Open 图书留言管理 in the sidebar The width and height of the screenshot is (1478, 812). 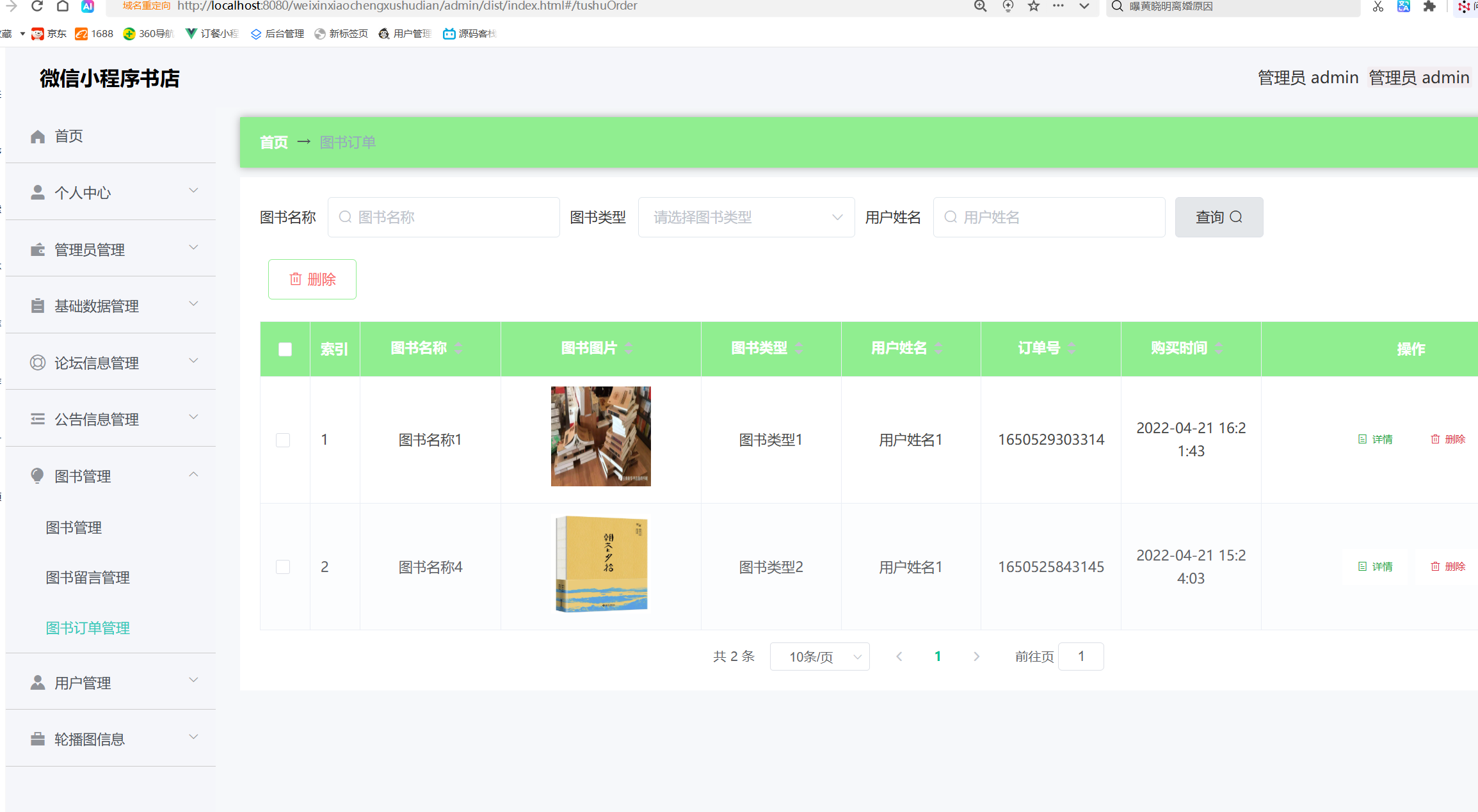click(x=88, y=577)
